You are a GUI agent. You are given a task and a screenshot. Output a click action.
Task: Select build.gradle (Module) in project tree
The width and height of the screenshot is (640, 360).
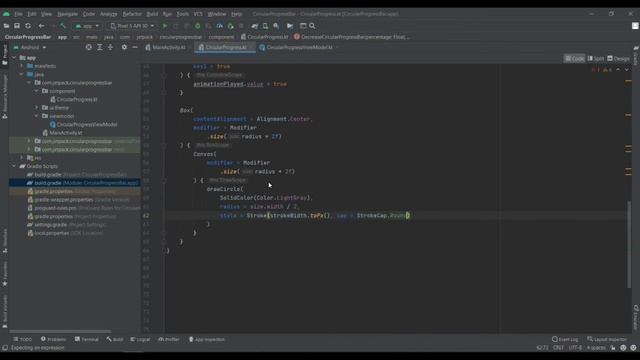point(74,183)
